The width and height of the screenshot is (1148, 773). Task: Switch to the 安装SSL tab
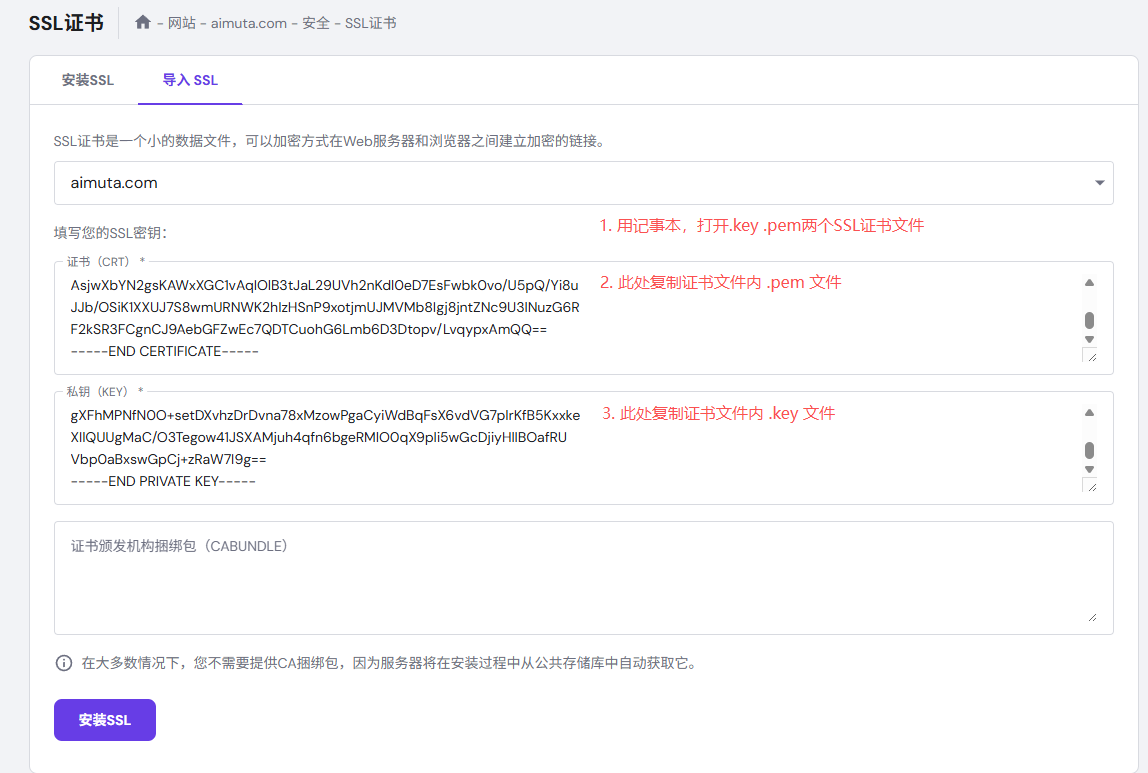pyautogui.click(x=89, y=80)
